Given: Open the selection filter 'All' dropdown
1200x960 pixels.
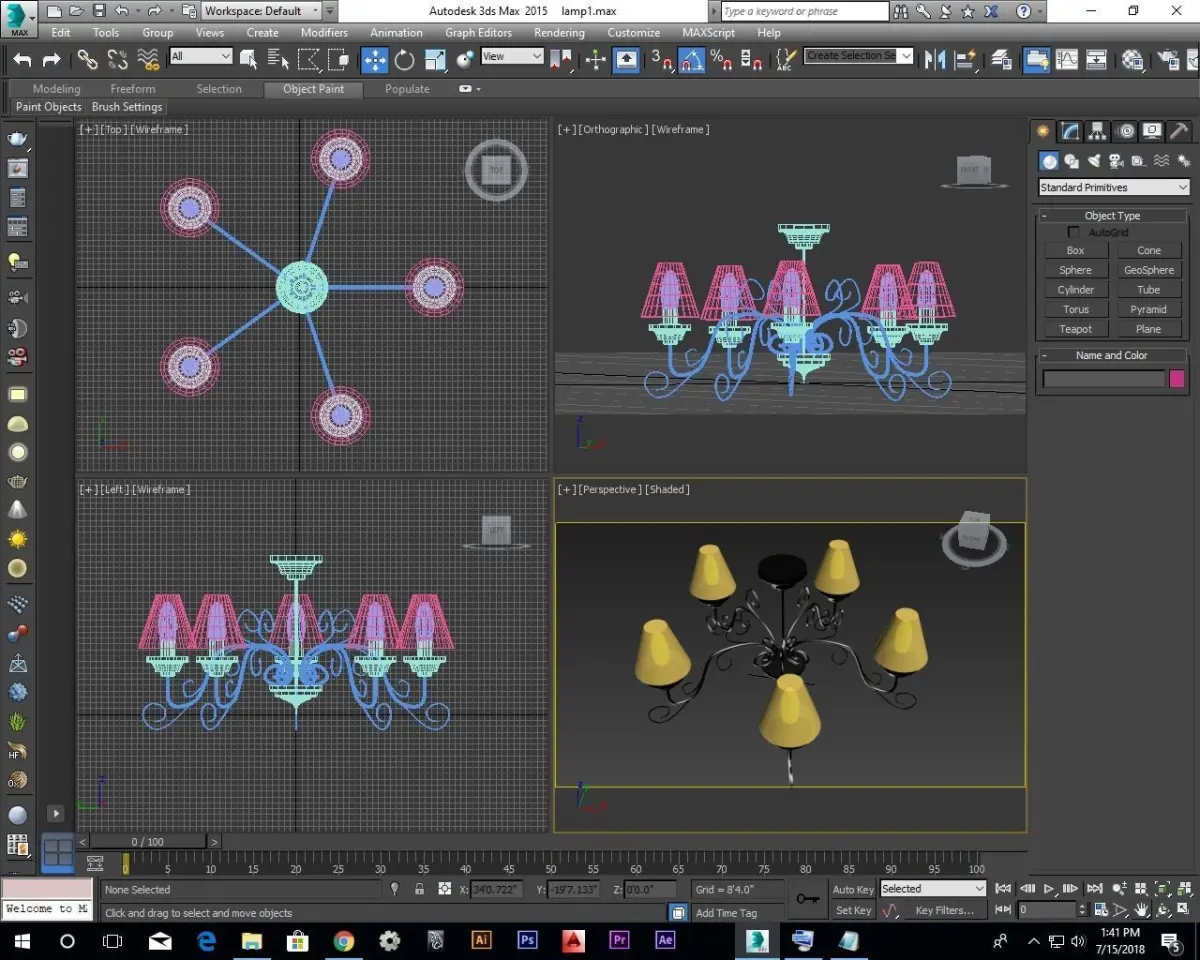Looking at the screenshot, I should (x=200, y=56).
